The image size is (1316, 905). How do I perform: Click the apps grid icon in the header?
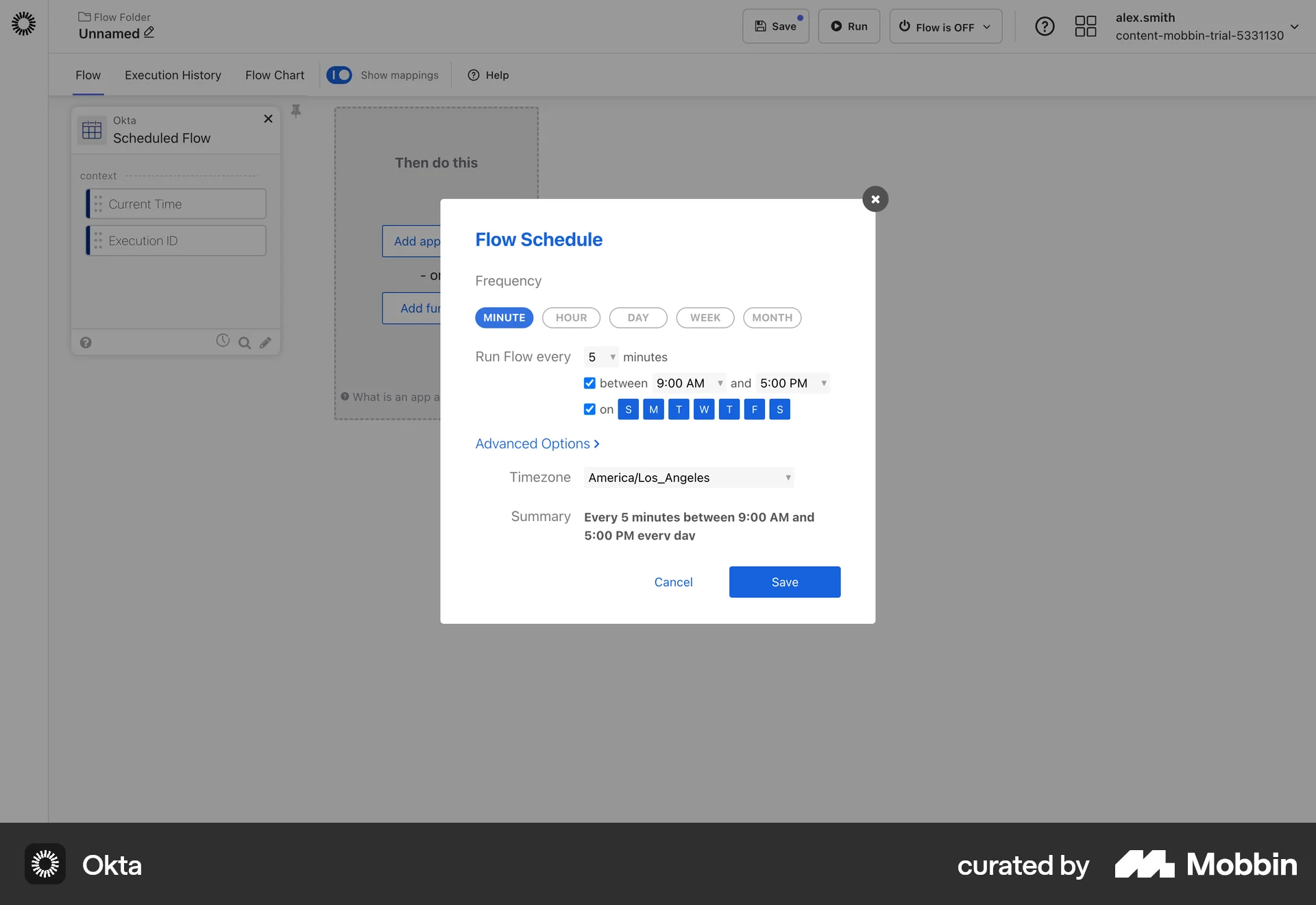tap(1085, 26)
